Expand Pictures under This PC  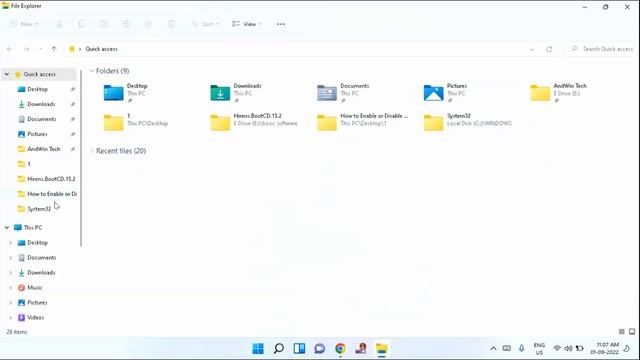(x=11, y=302)
